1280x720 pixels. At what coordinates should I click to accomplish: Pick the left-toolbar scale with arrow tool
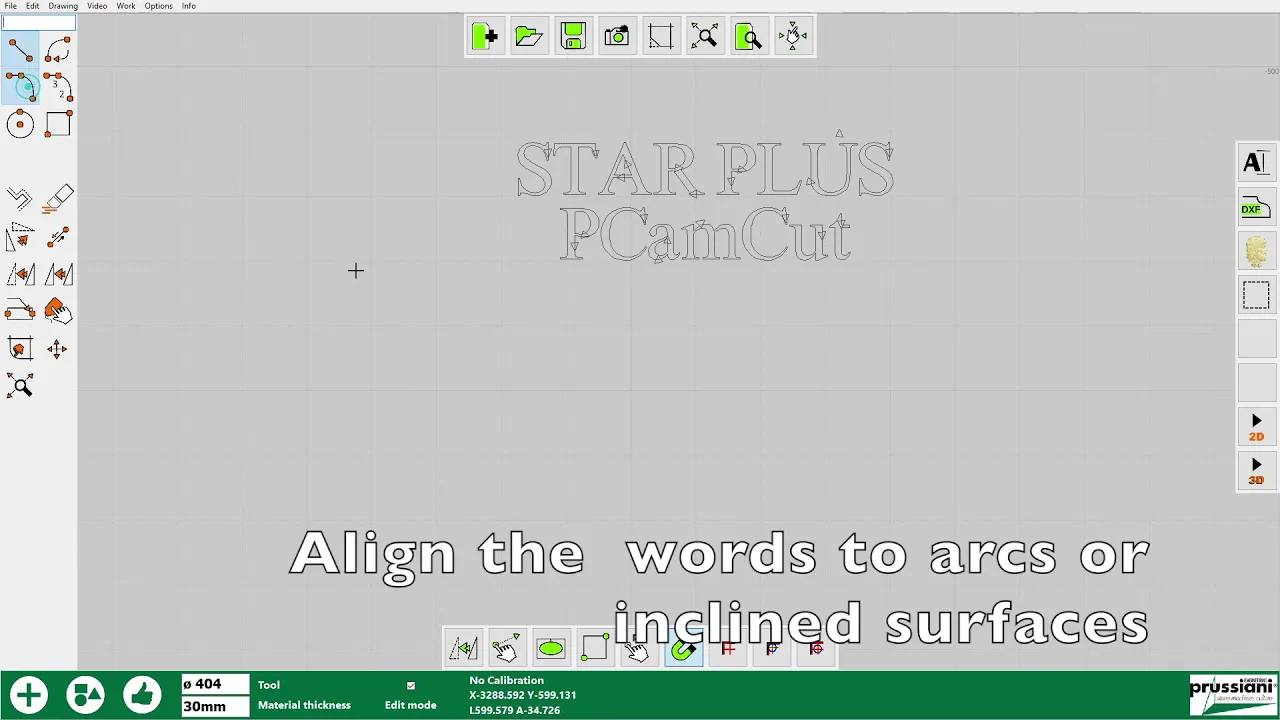pos(20,237)
